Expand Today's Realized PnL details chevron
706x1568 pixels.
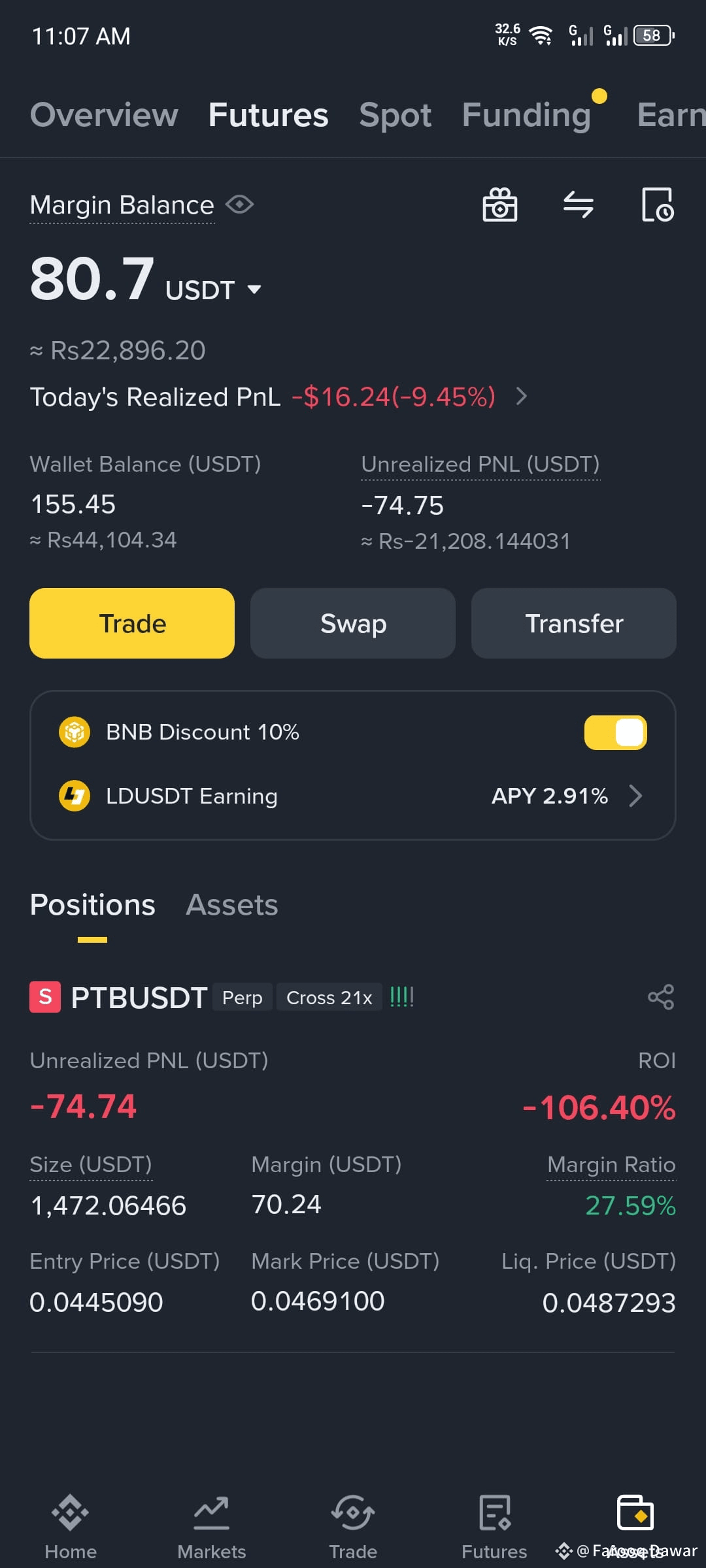click(x=521, y=396)
